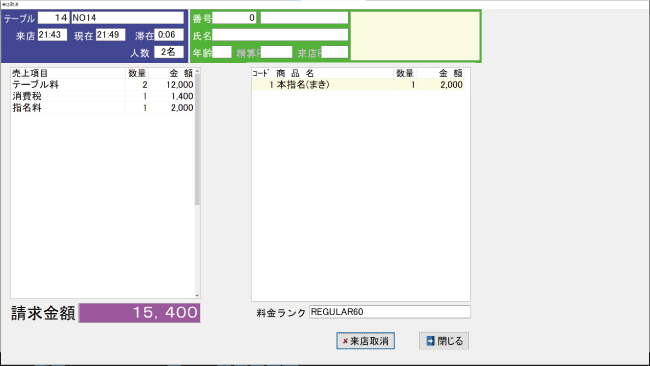Click the pale yellow memo area
Screen dimensions: 650x366
[x=415, y=36]
